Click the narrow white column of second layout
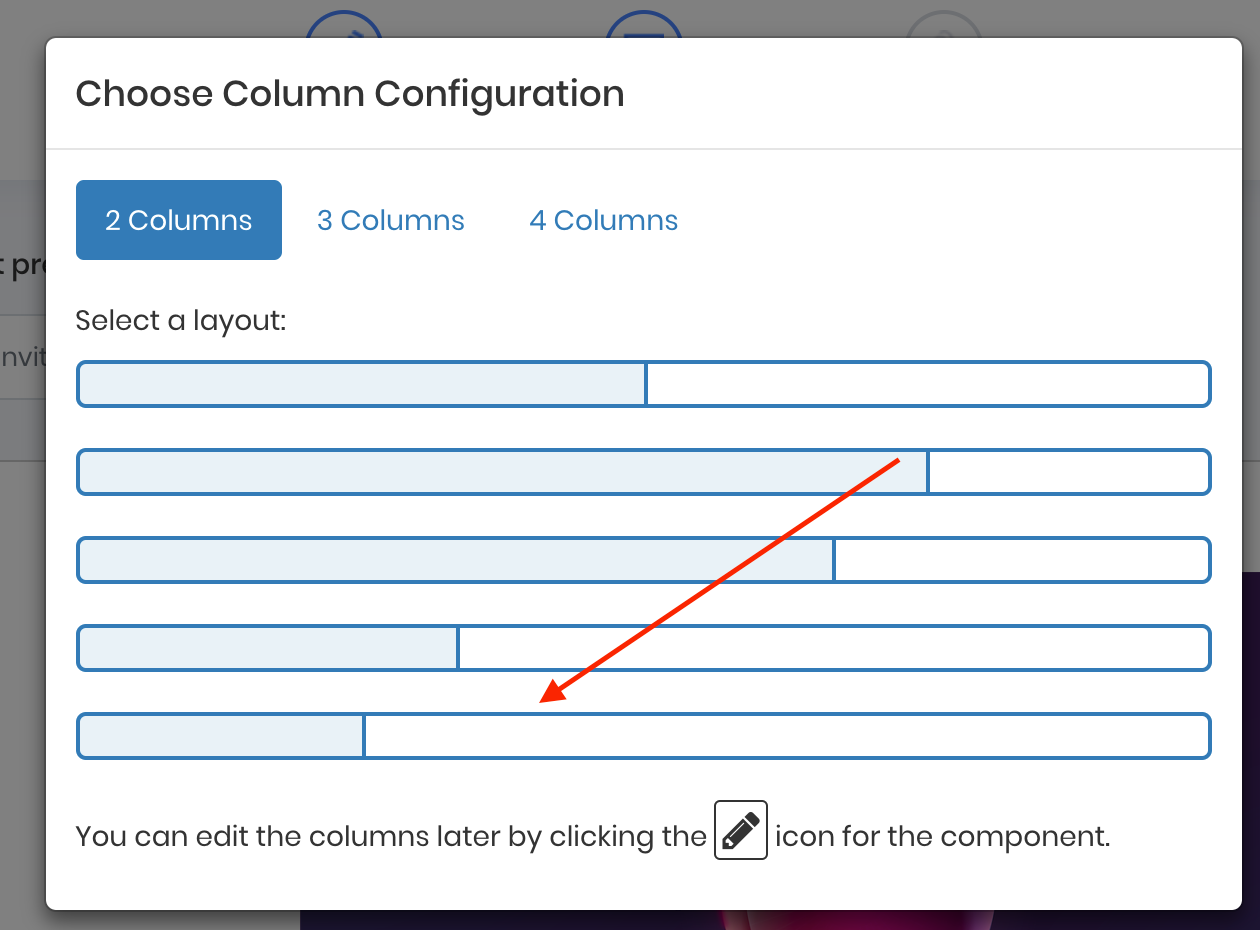This screenshot has width=1260, height=930. coord(1068,472)
